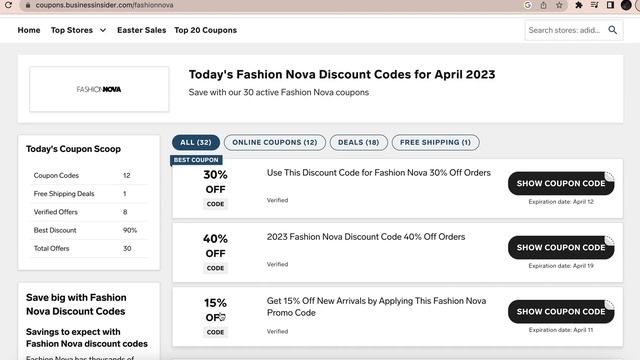Click the share page icon
Viewport: 640px width, 360px height.
[543, 5]
